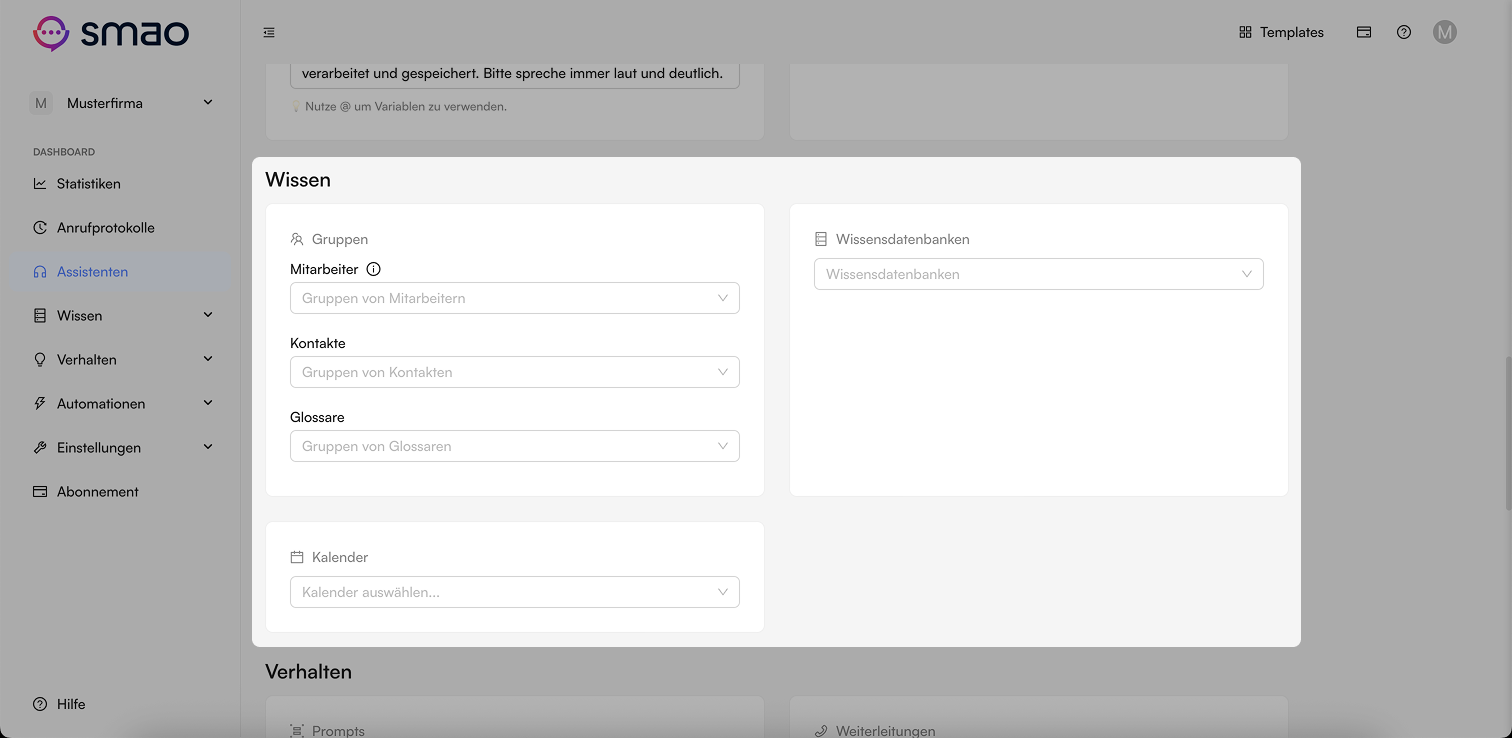Open Abonnement in the sidebar
The width and height of the screenshot is (1512, 738).
(x=120, y=492)
